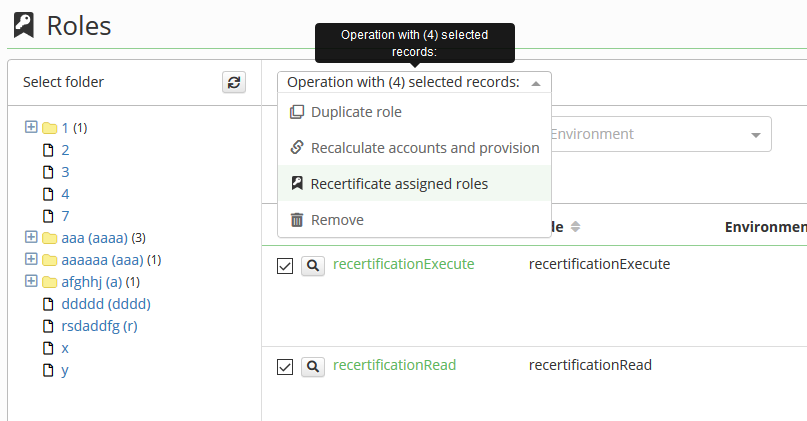The width and height of the screenshot is (807, 421).
Task: Open detail magnifier for recertificationExecute row
Action: (x=312, y=266)
